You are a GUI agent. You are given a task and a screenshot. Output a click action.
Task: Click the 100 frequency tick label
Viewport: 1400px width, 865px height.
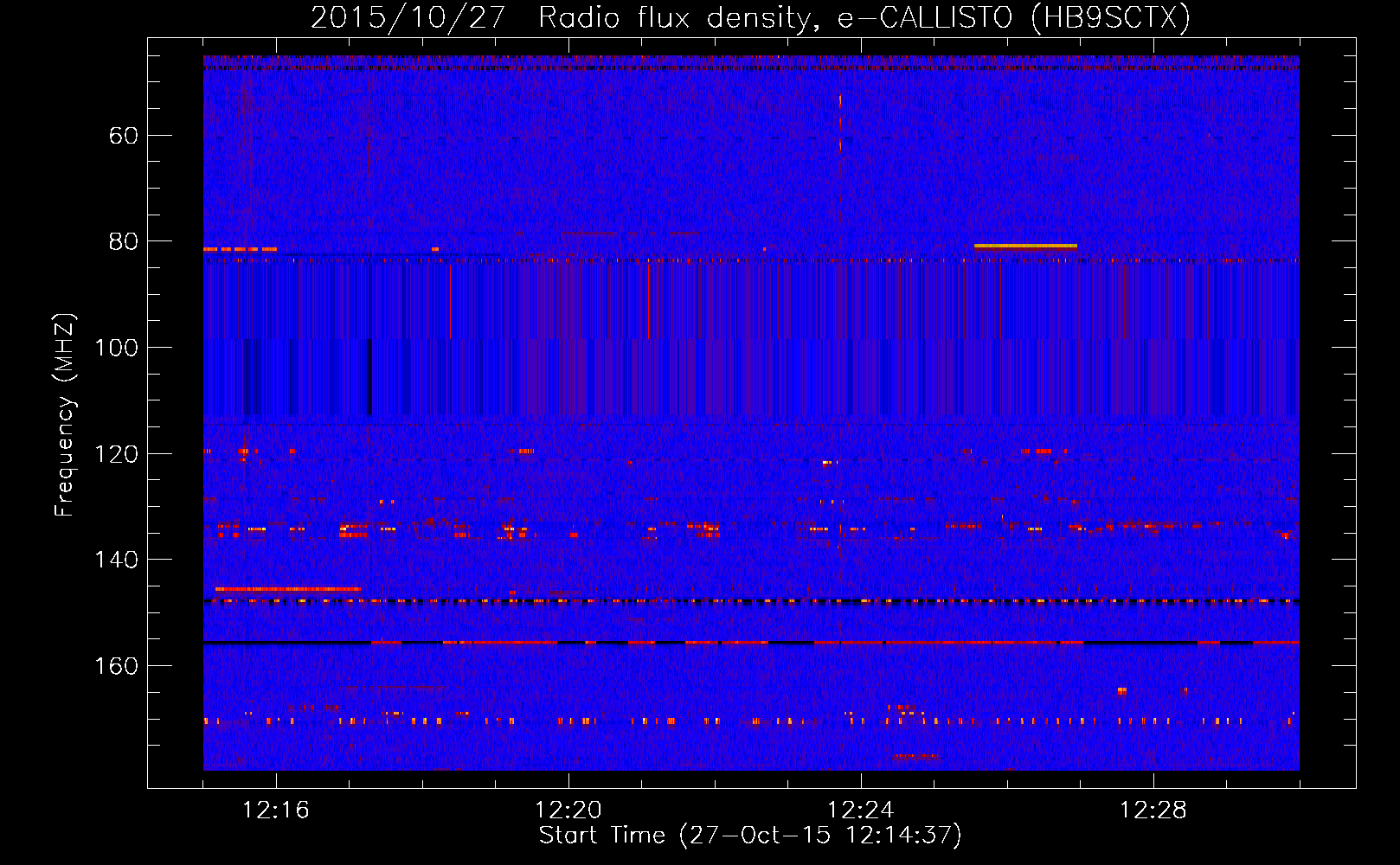point(116,348)
